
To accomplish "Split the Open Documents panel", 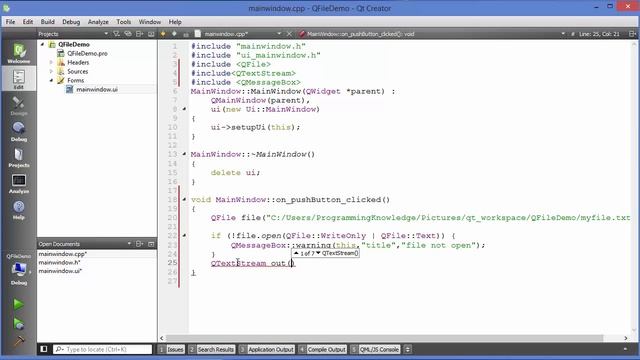I will click(140, 244).
